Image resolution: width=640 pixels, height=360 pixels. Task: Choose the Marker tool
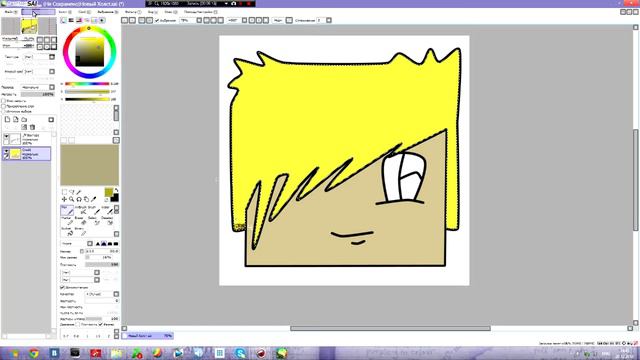(67, 221)
